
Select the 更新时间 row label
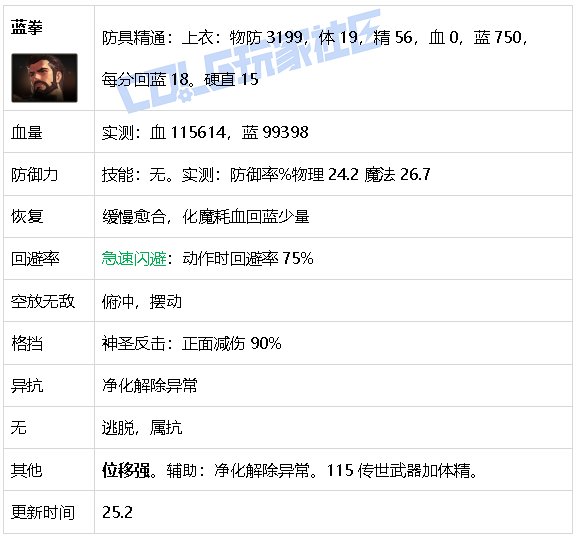pyautogui.click(x=43, y=512)
